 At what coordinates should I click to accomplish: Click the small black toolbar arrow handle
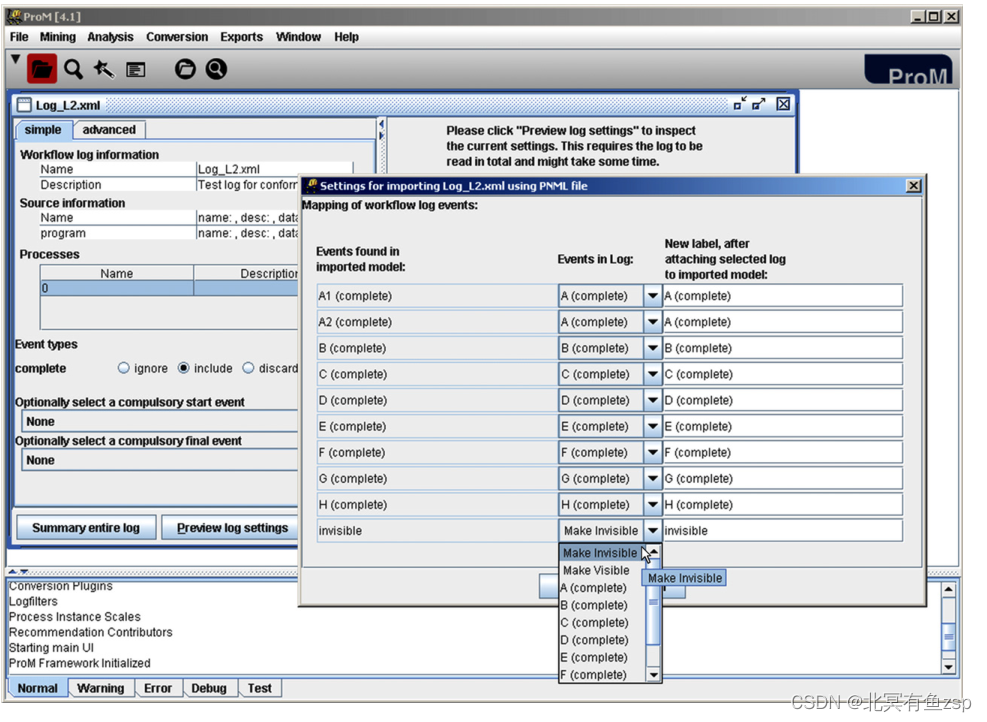coord(16,59)
